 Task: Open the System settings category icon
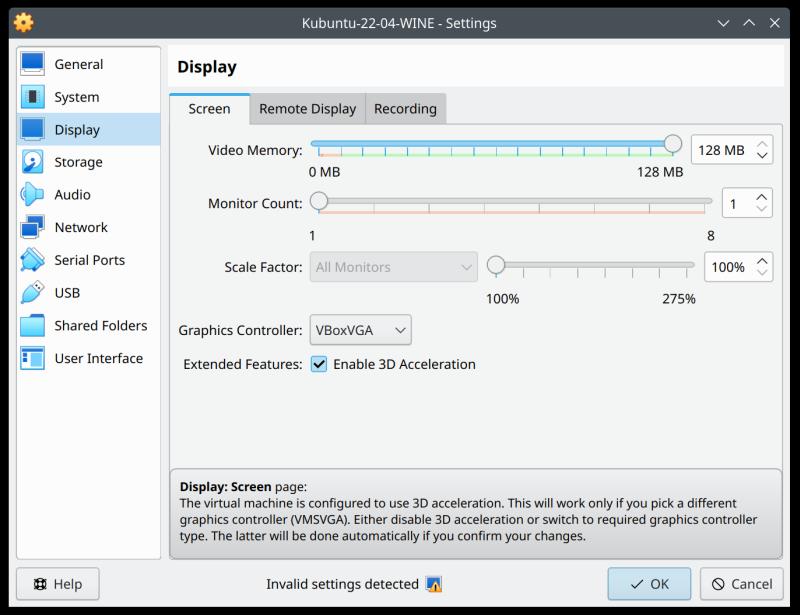pos(33,97)
